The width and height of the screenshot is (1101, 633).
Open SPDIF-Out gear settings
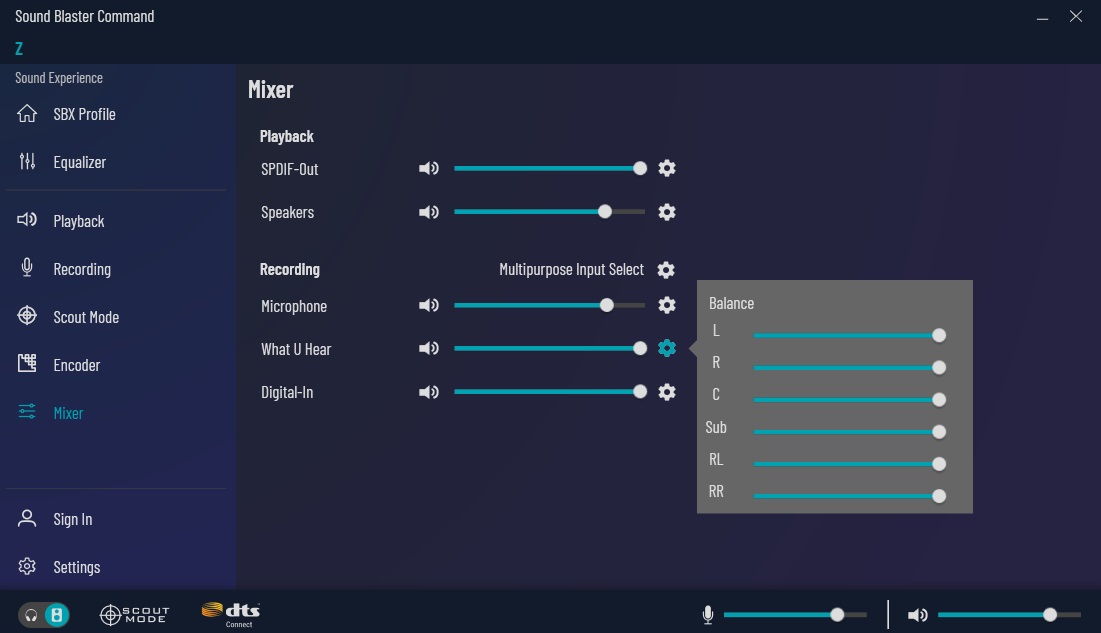[x=667, y=169]
